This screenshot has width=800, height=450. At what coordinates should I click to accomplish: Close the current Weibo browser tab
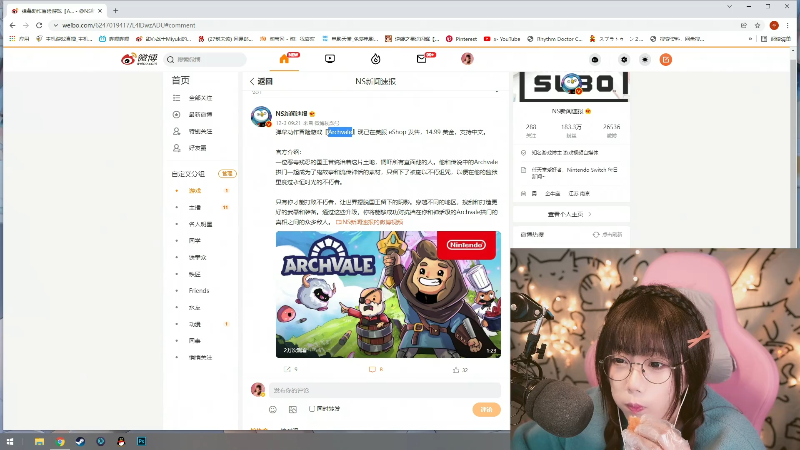point(100,10)
